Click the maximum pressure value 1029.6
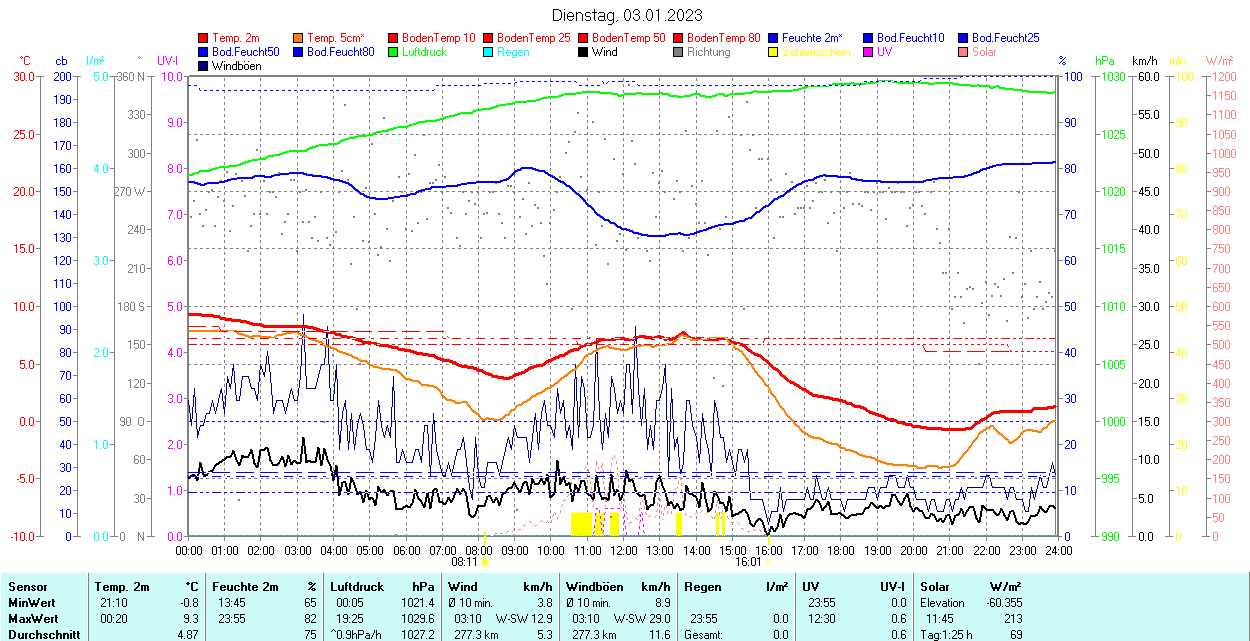The height and width of the screenshot is (641, 1250). point(418,619)
